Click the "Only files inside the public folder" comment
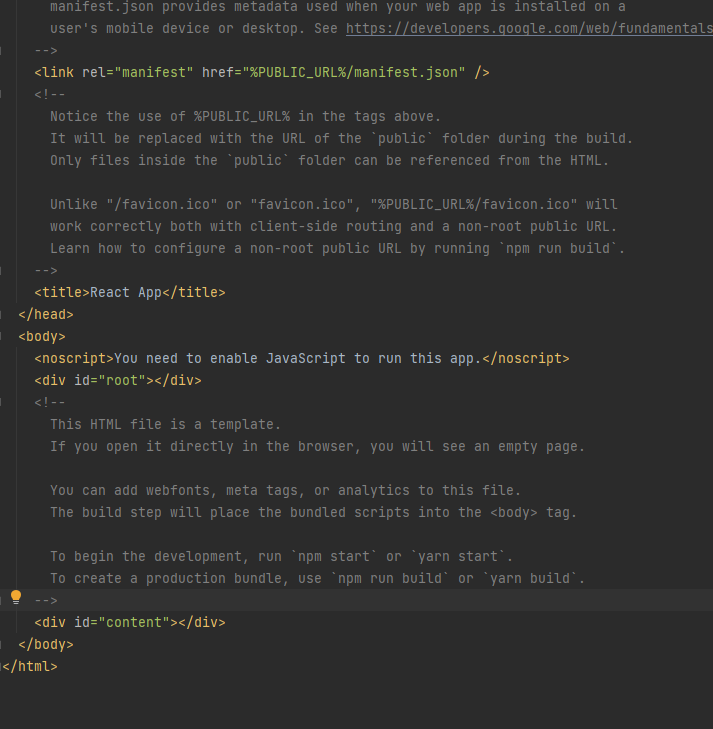 pyautogui.click(x=330, y=160)
